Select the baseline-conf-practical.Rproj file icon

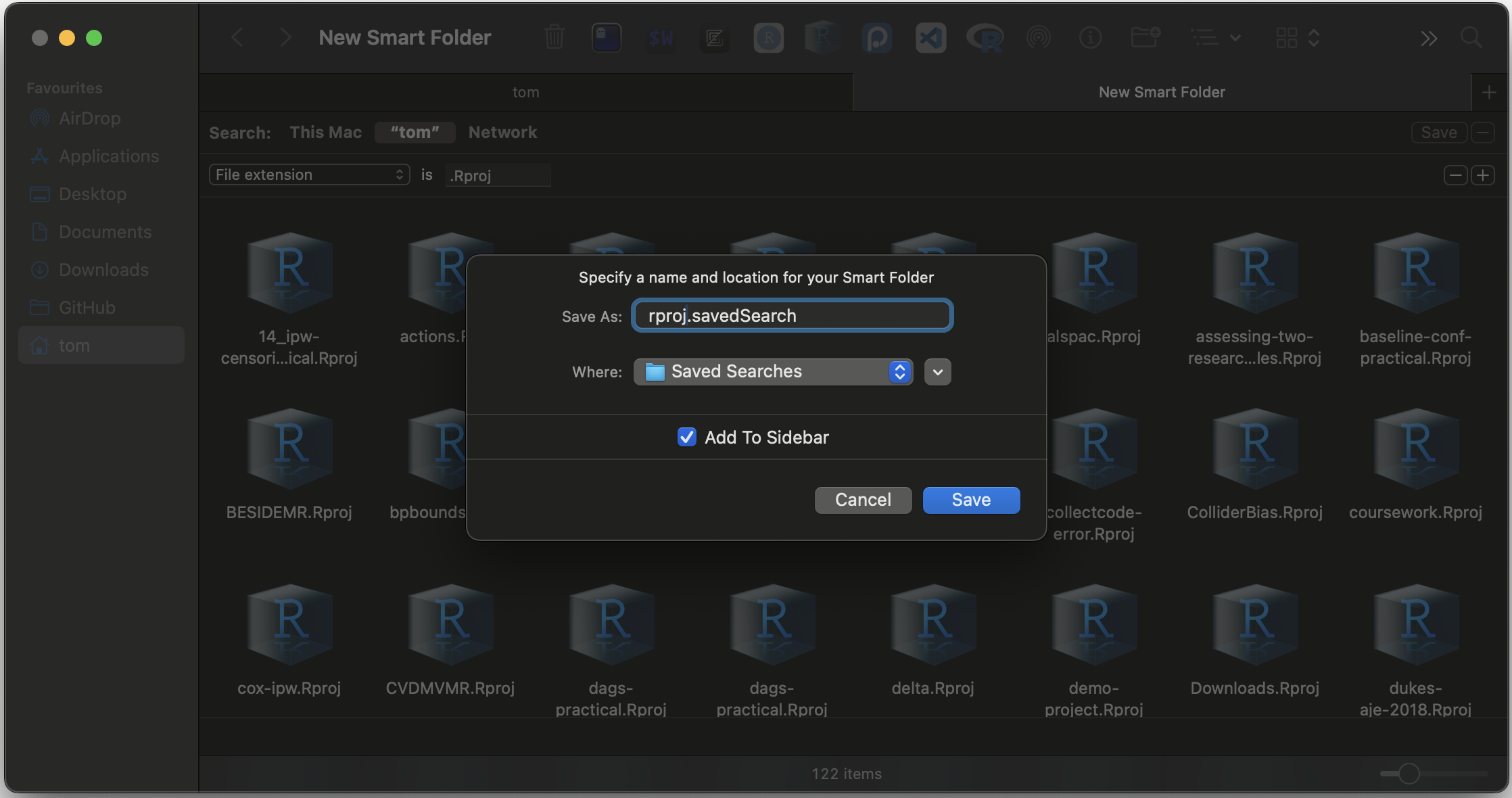1416,273
